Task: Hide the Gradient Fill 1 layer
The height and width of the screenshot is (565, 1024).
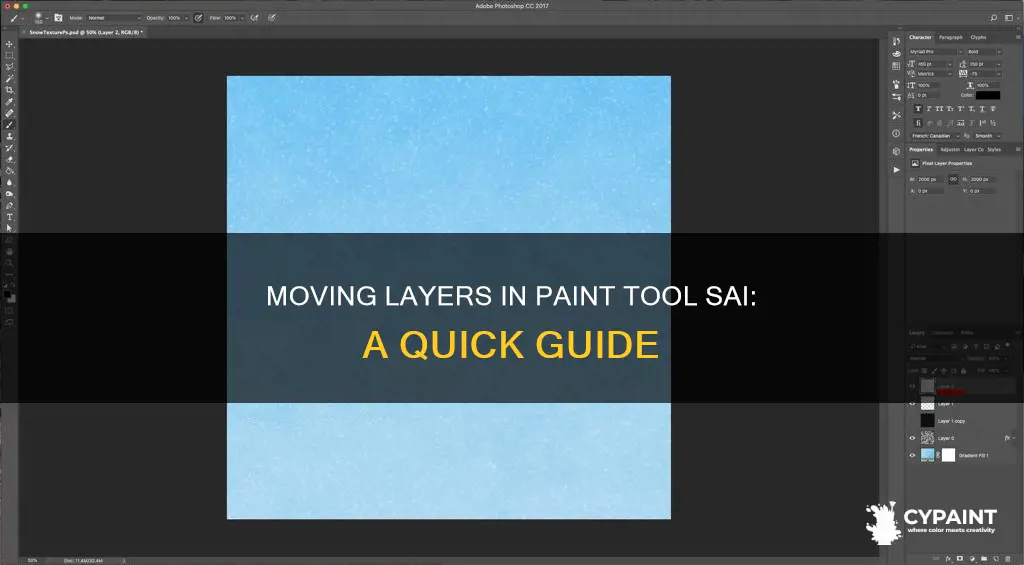Action: (x=912, y=455)
